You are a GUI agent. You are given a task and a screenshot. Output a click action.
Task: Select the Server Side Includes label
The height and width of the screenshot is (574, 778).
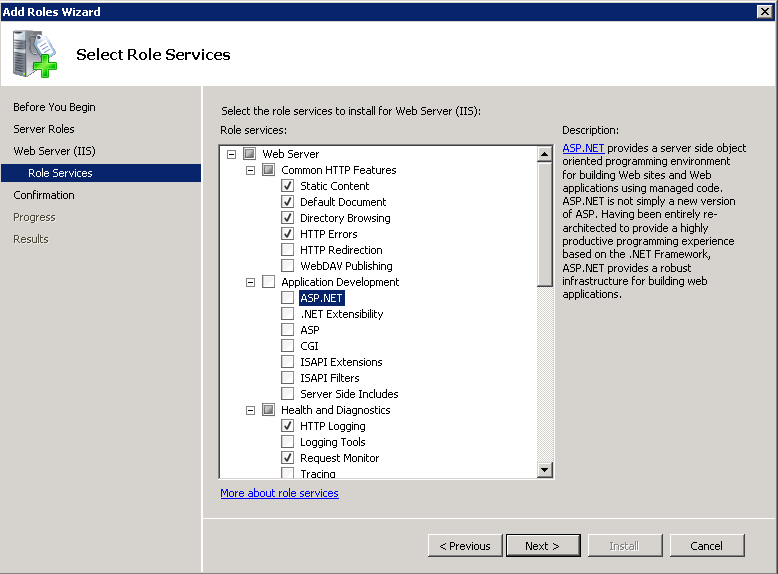point(349,394)
